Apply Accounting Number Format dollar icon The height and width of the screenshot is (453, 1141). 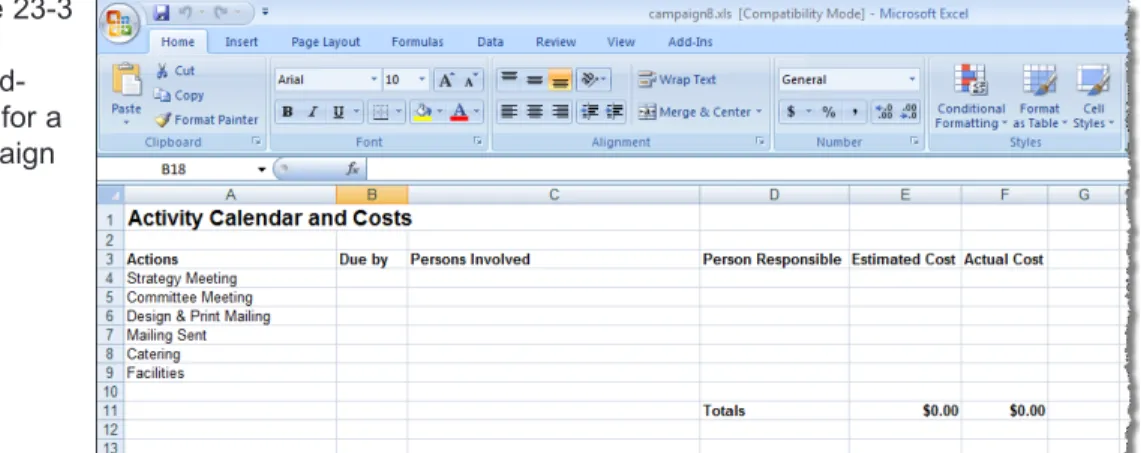790,112
